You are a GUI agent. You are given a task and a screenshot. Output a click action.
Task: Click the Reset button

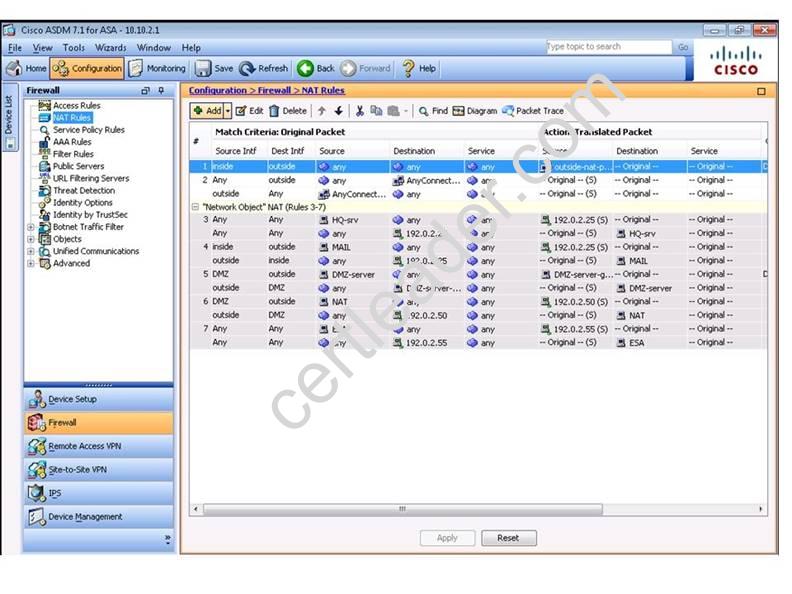pyautogui.click(x=509, y=538)
